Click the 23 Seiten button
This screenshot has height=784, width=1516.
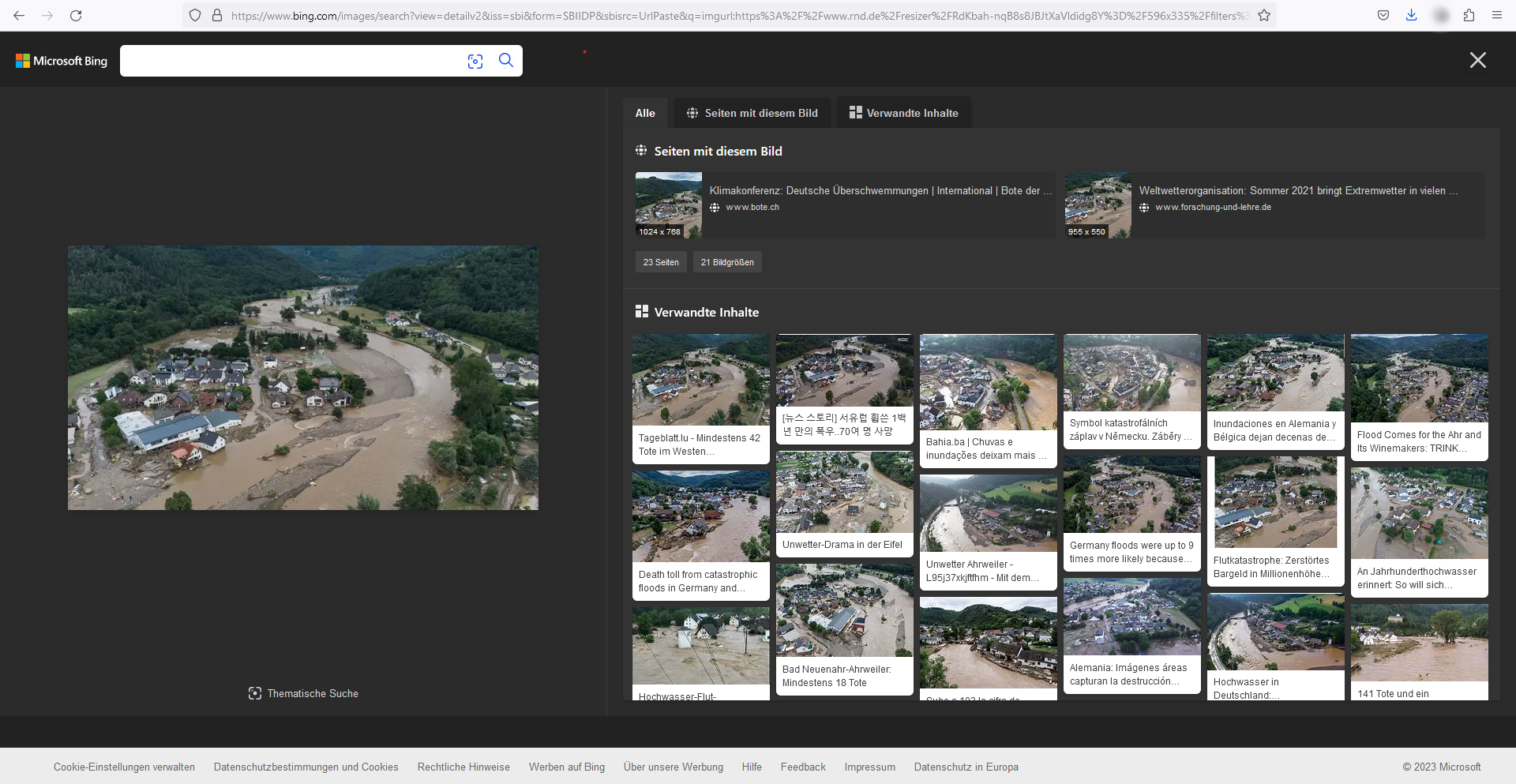[x=661, y=262]
